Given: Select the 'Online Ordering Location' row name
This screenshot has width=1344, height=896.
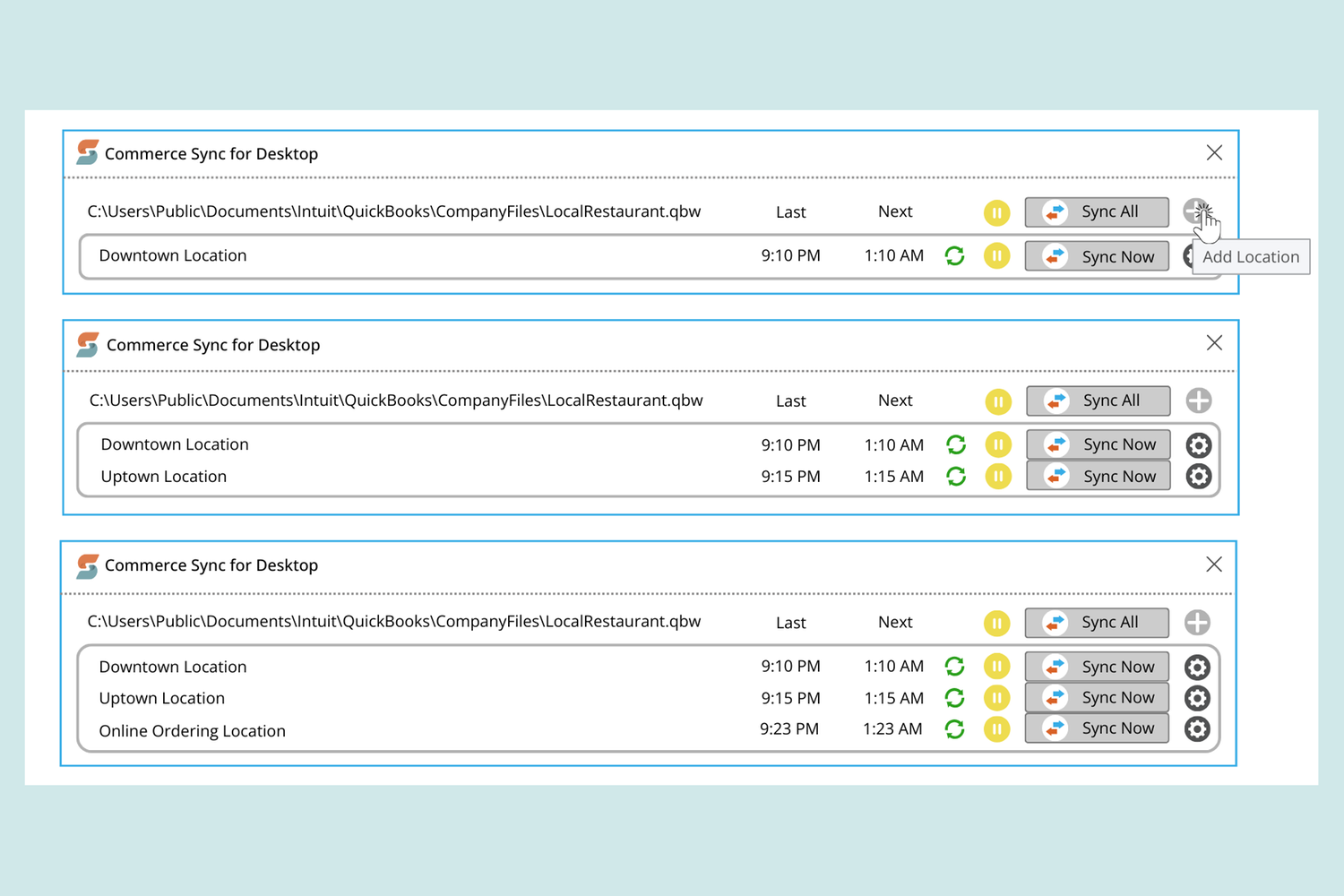Looking at the screenshot, I should click(192, 731).
